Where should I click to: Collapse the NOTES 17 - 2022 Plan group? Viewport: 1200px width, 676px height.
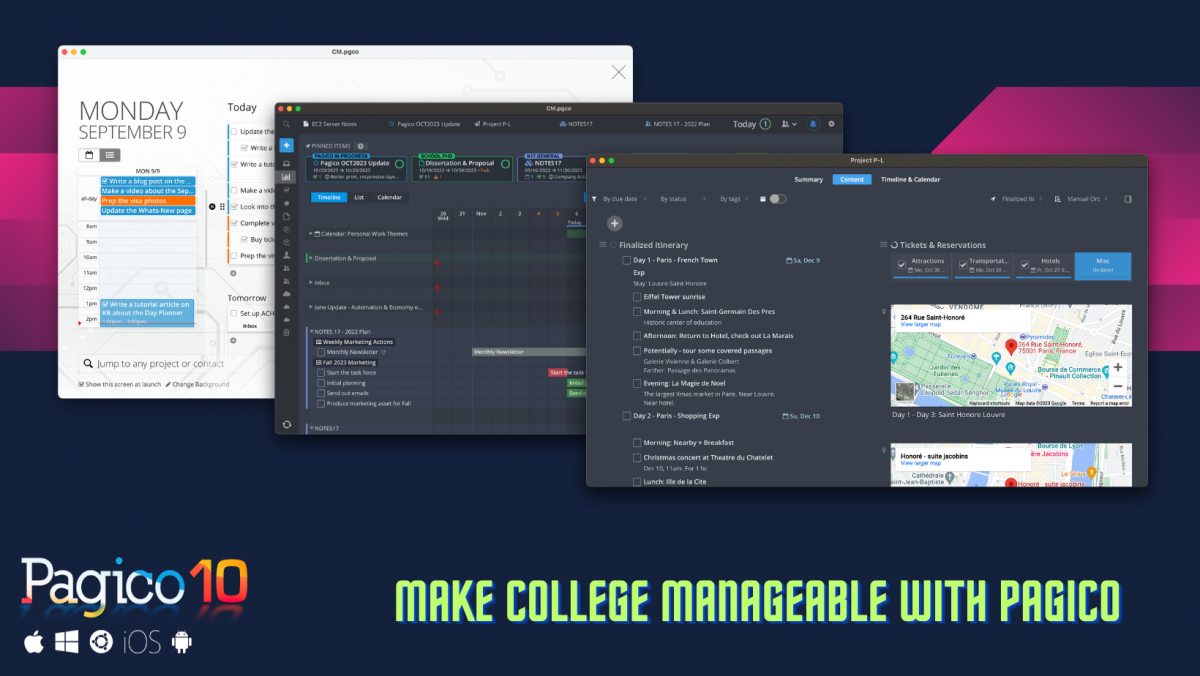[311, 332]
